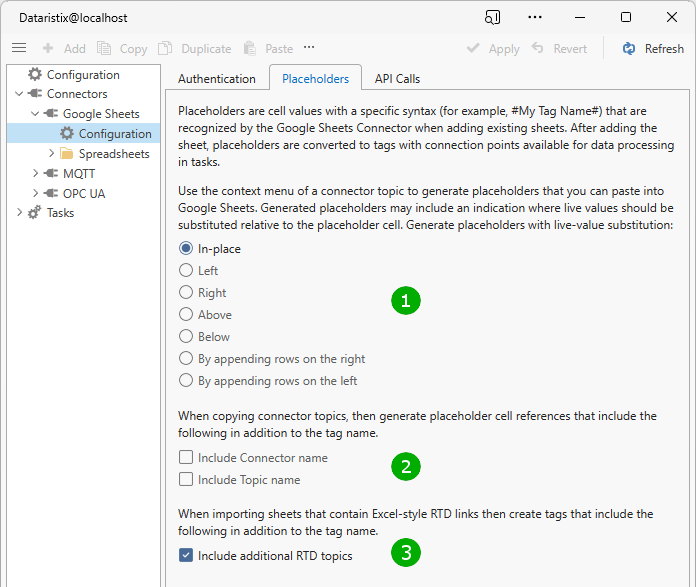The width and height of the screenshot is (696, 587).
Task: Maximize the Dataristix window
Action: tap(626, 17)
